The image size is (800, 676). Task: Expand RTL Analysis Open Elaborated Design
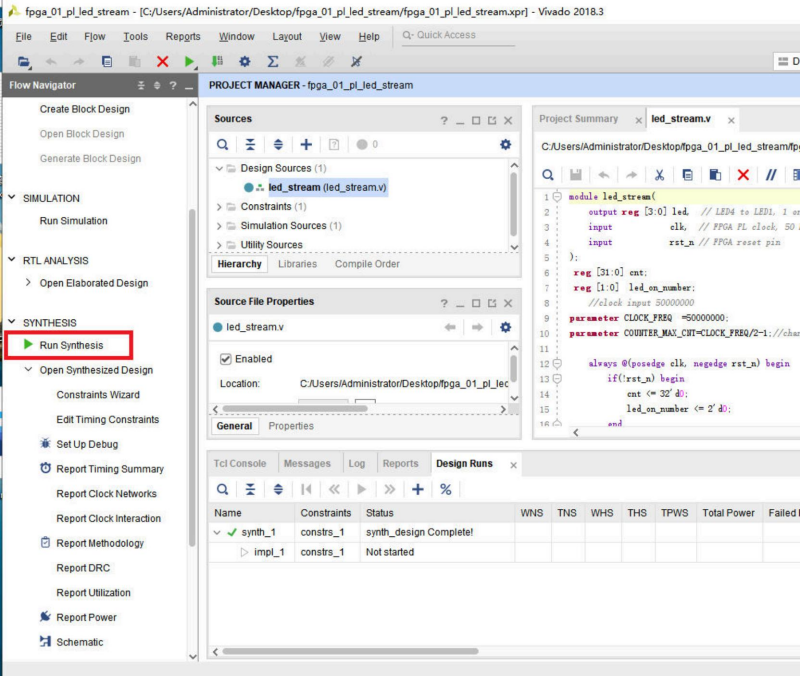[x=28, y=283]
